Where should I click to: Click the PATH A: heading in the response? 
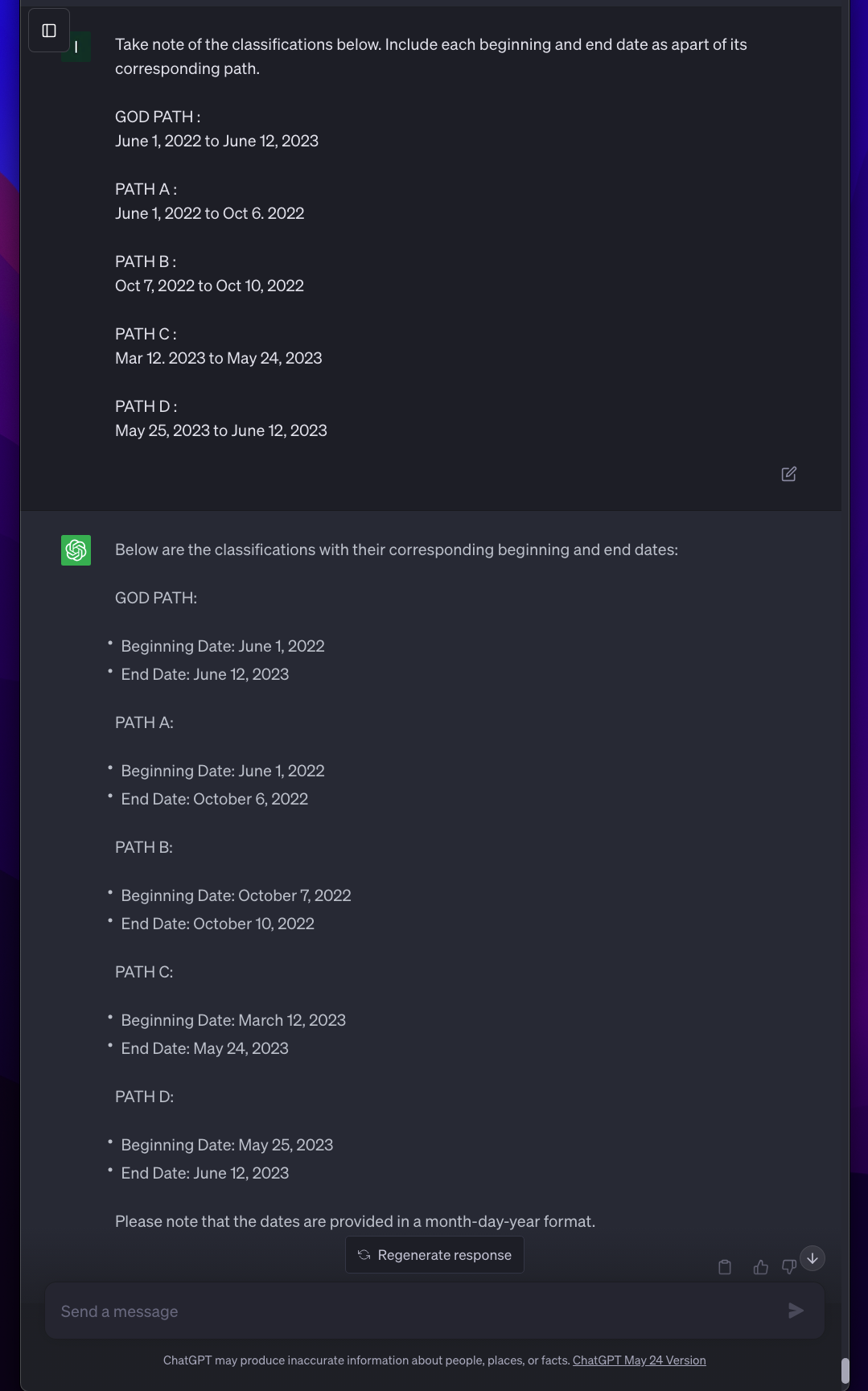144,722
